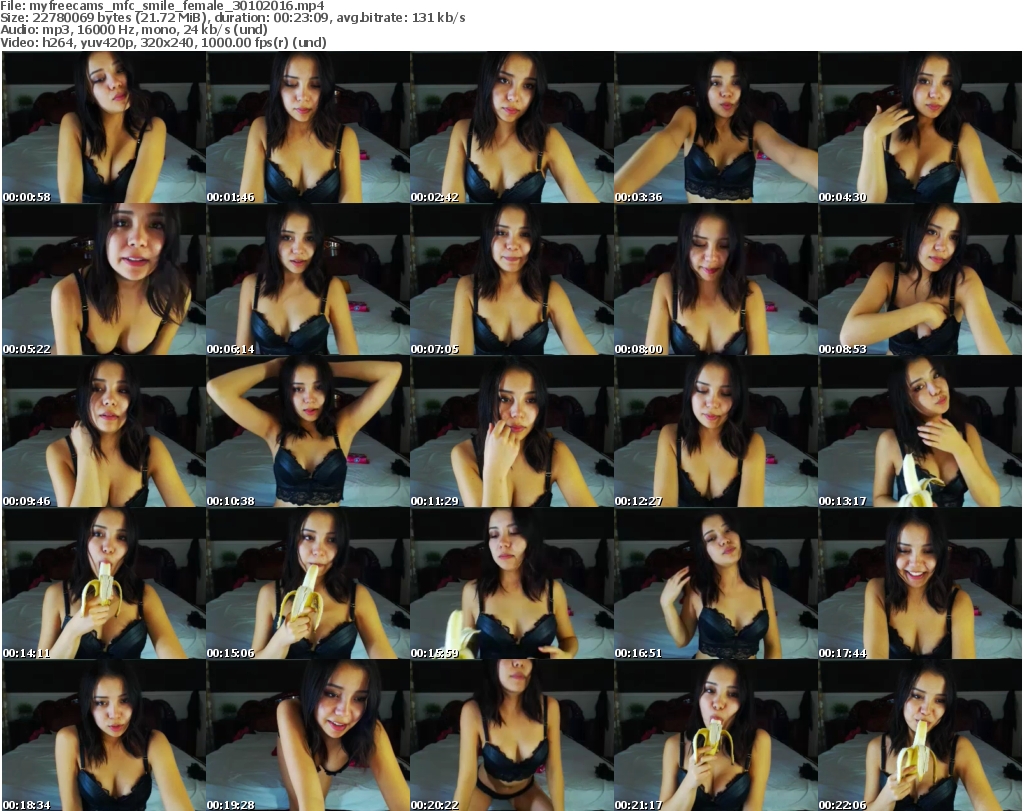Pick the thumbnail timestamped 00:04:30
The height and width of the screenshot is (811, 1024).
pos(920,127)
